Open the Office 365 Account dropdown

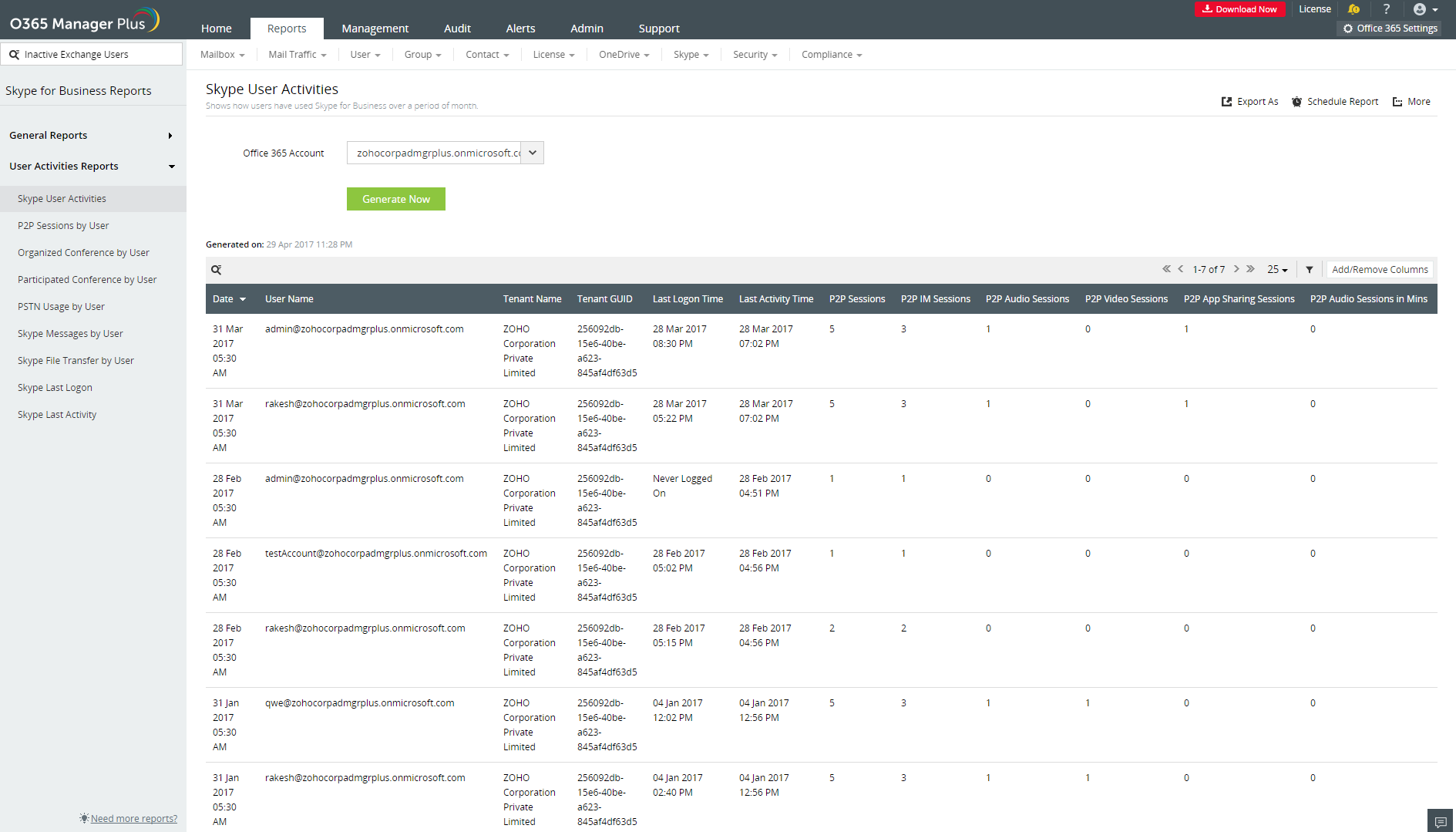click(x=446, y=153)
